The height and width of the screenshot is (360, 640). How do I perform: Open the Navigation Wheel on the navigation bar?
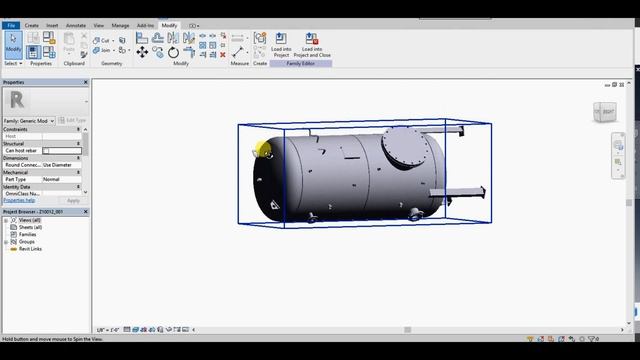tap(618, 145)
